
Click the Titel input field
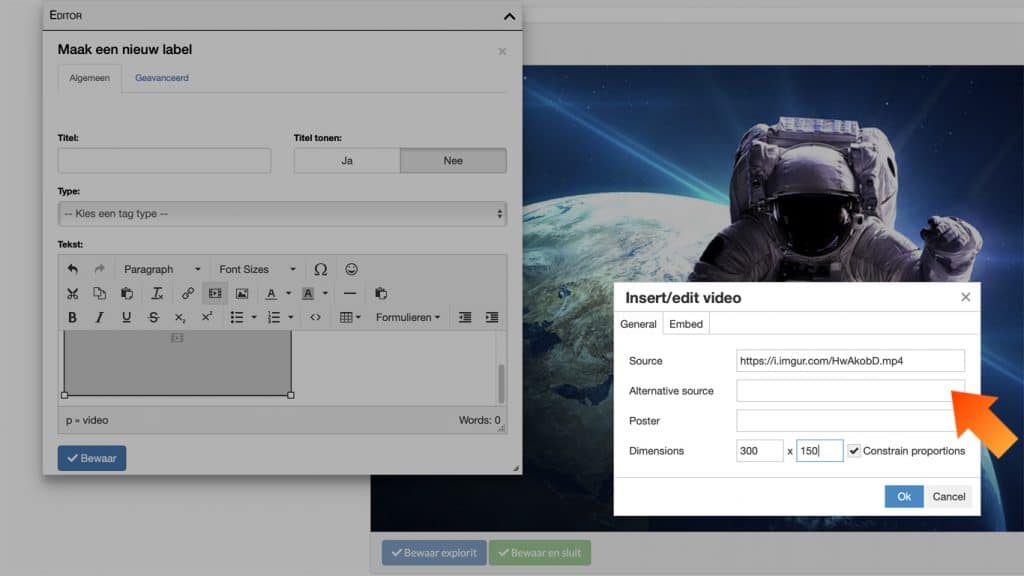coord(164,161)
